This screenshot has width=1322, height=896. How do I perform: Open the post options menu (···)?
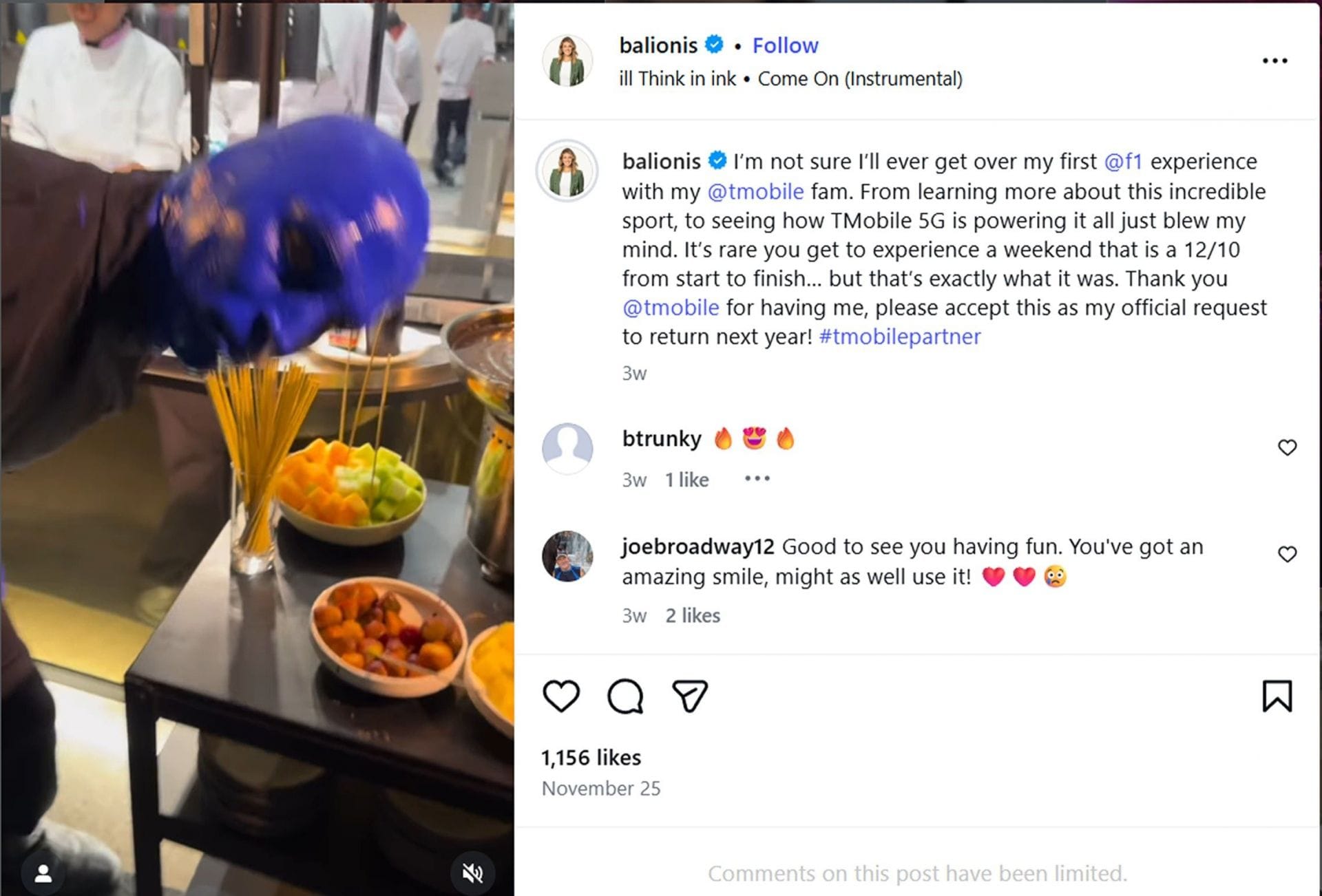(1276, 61)
